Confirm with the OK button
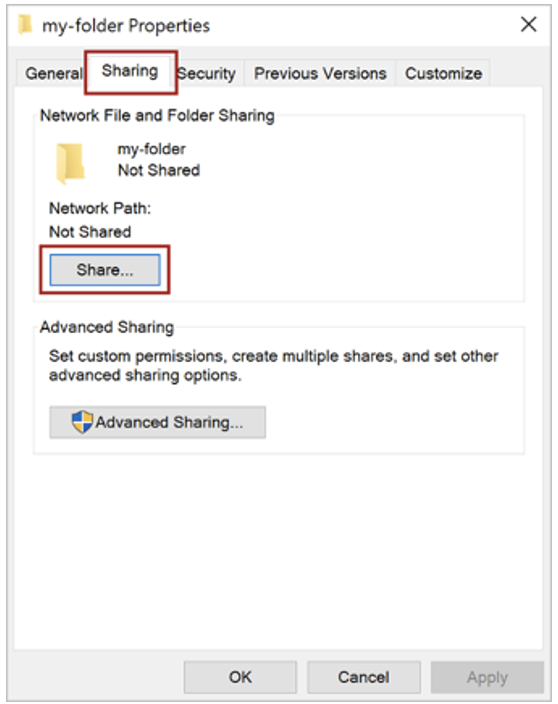 click(x=240, y=677)
